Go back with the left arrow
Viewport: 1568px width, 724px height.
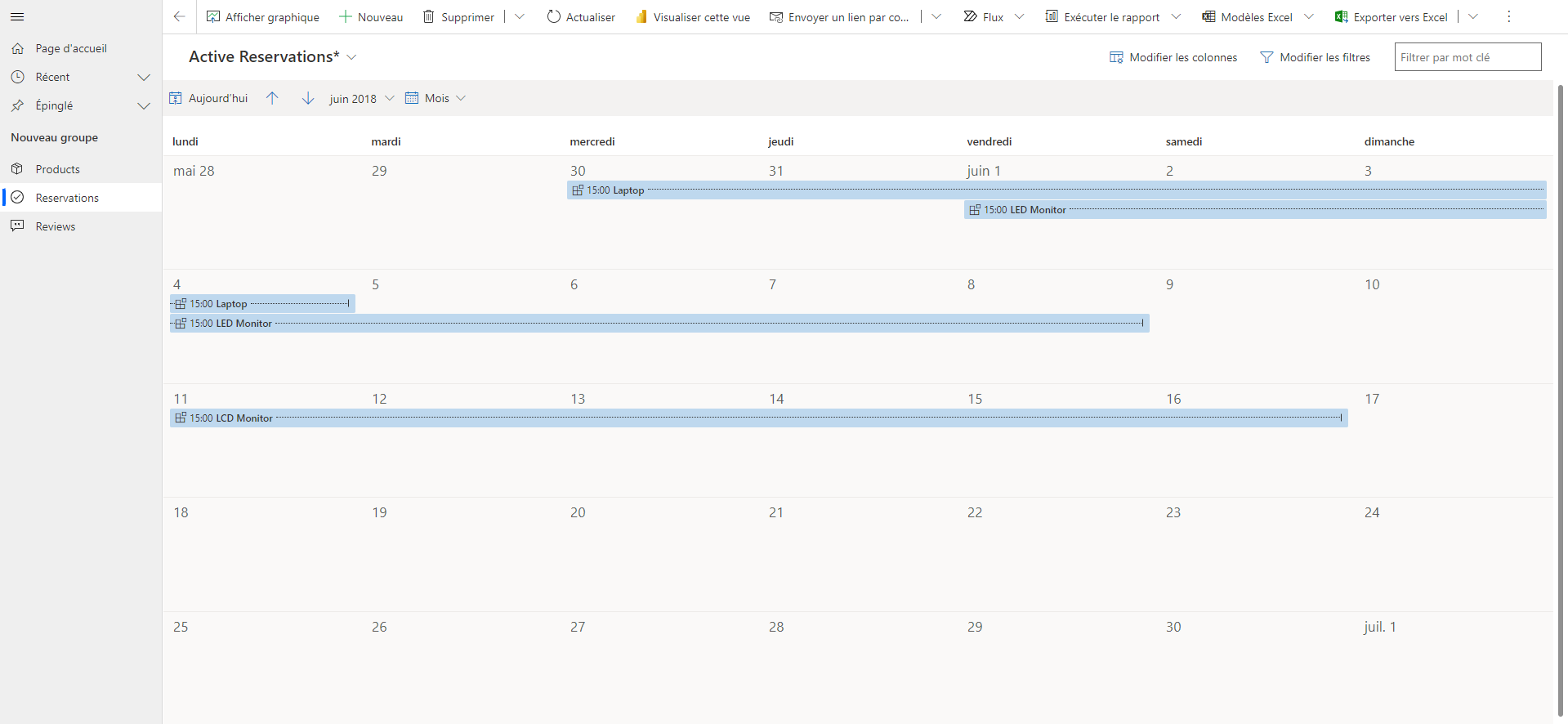(180, 16)
